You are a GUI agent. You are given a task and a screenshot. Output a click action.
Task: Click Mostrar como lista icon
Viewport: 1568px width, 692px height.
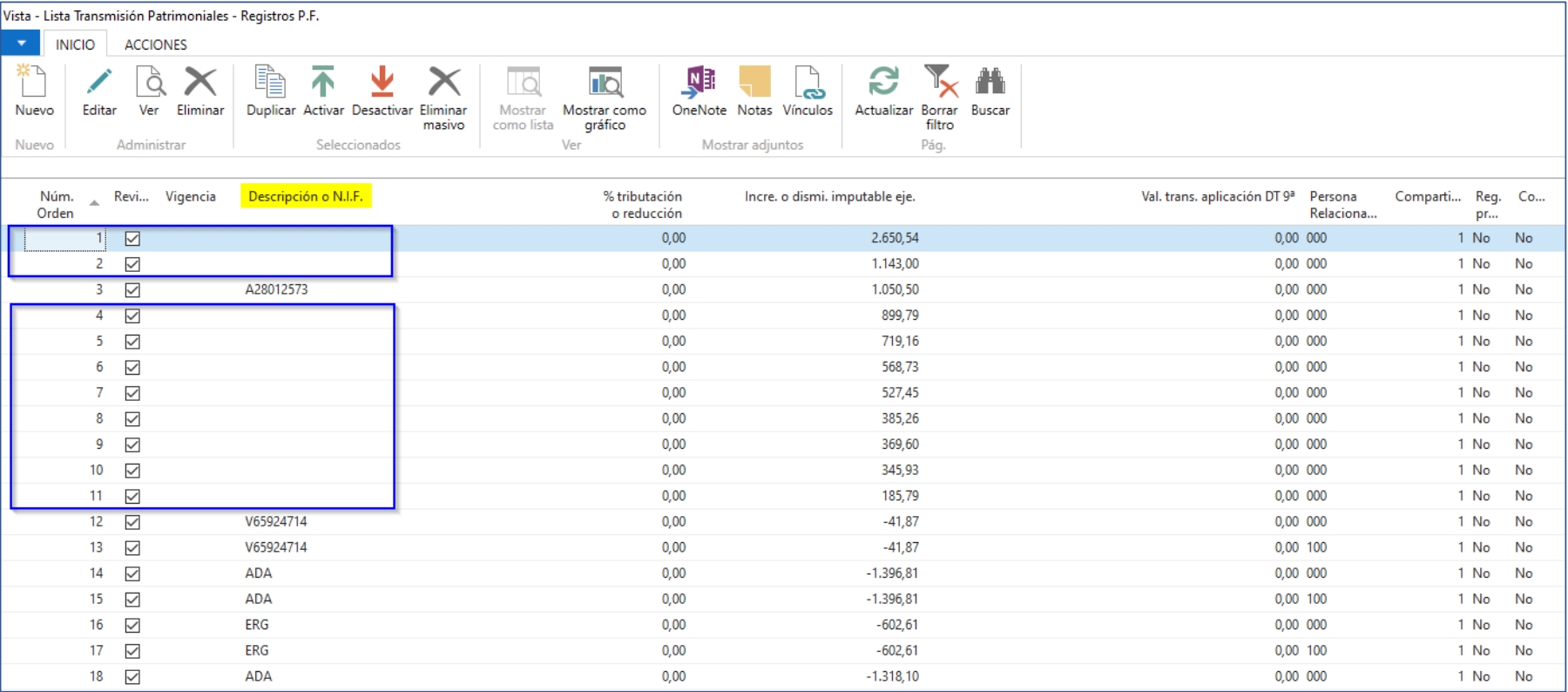(x=524, y=81)
